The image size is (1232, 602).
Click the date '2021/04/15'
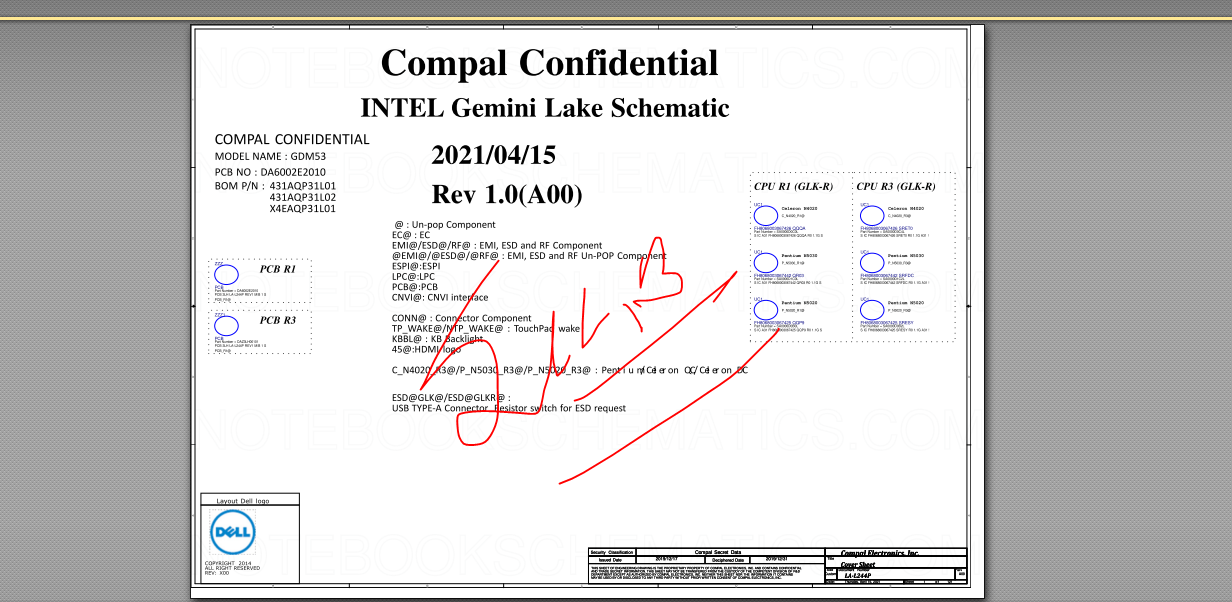pos(494,155)
